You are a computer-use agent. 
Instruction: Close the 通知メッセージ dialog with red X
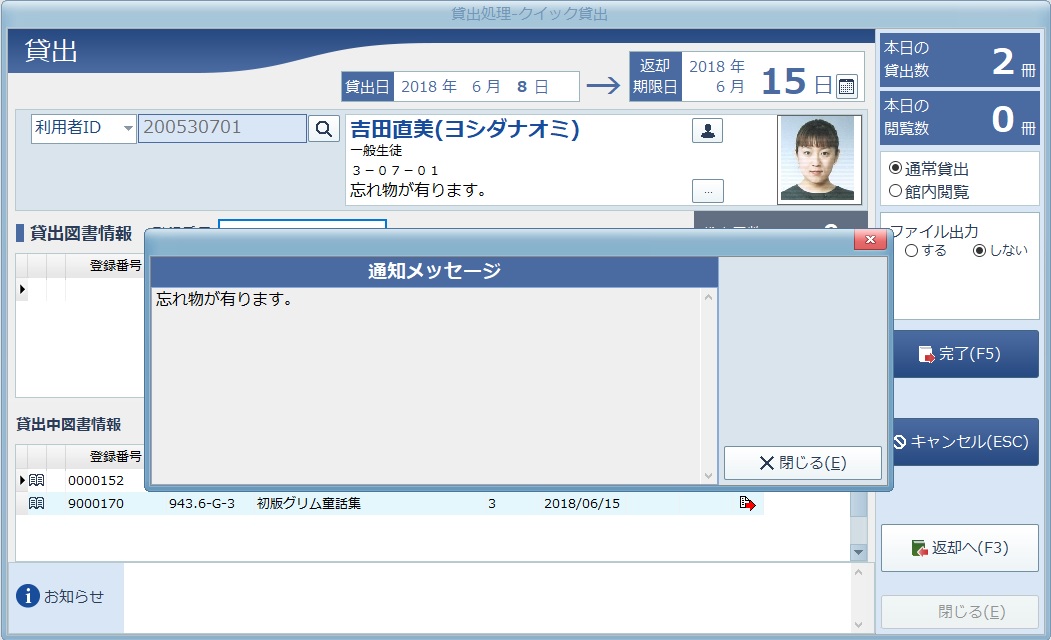click(x=870, y=239)
